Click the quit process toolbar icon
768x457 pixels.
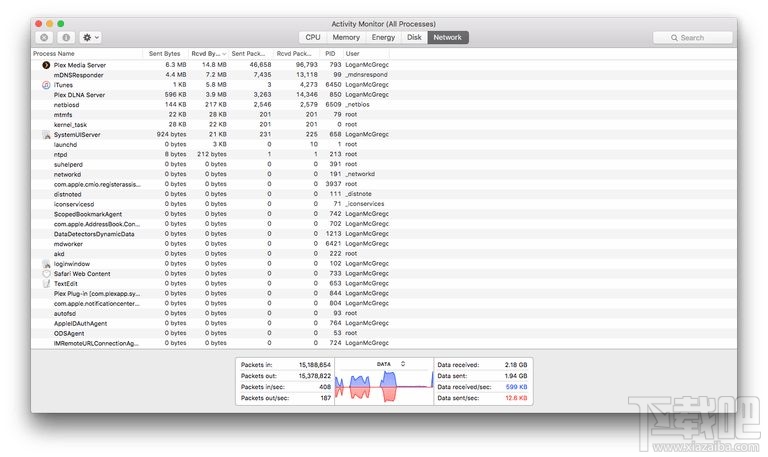click(44, 38)
